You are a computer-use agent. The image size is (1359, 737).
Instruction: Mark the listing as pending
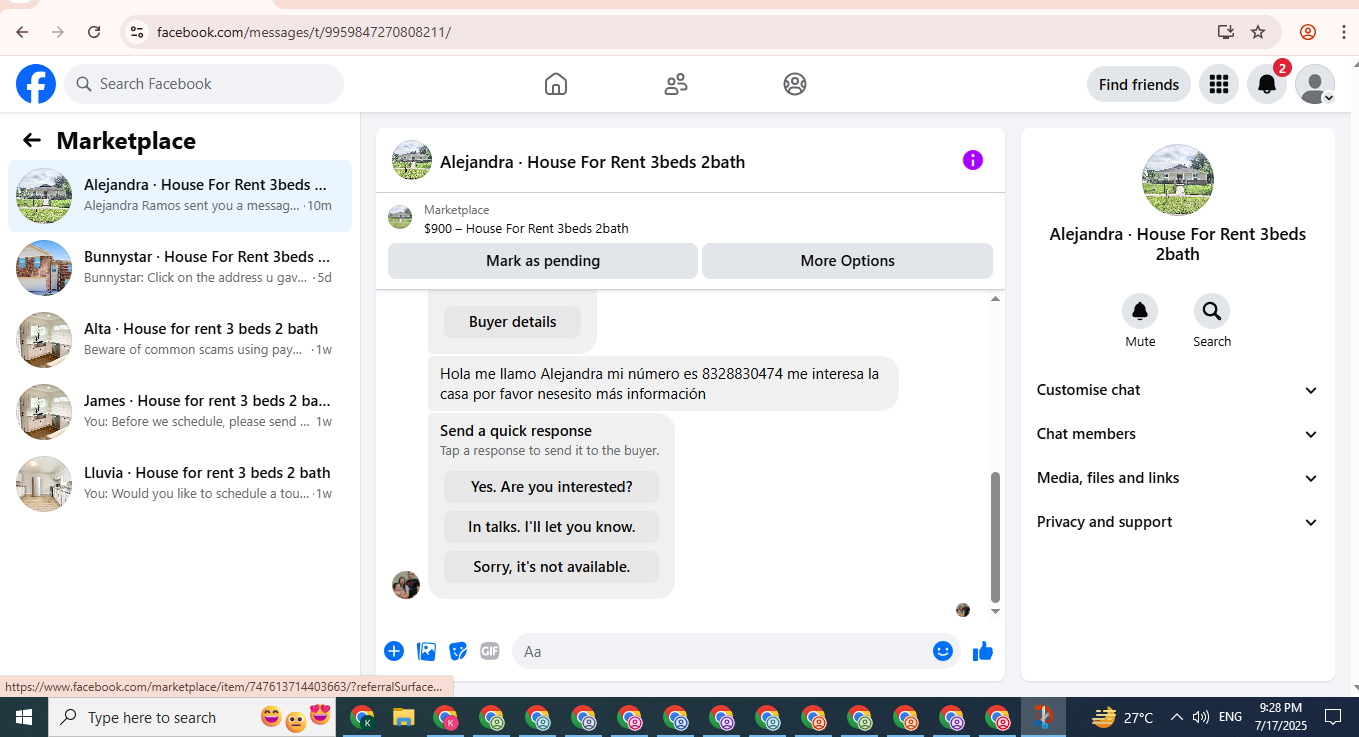(543, 261)
